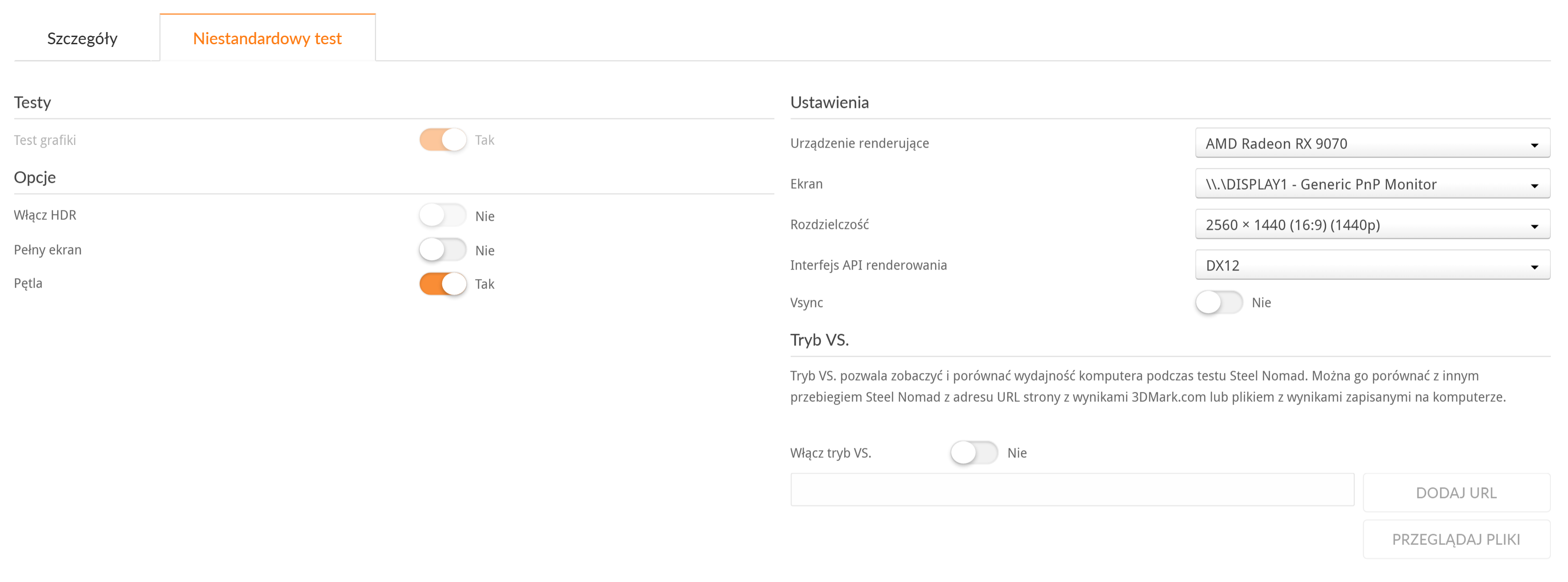
Task: Focus the VS. mode URL input field
Action: click(1072, 489)
